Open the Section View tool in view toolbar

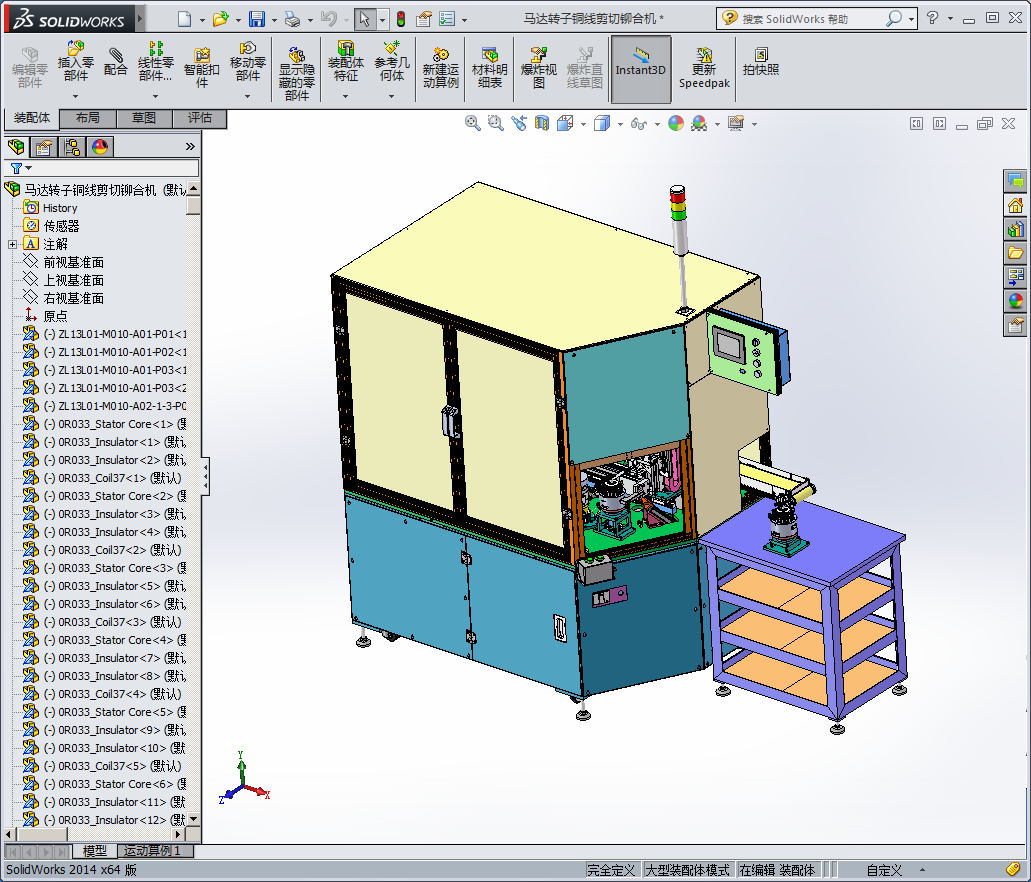(542, 123)
